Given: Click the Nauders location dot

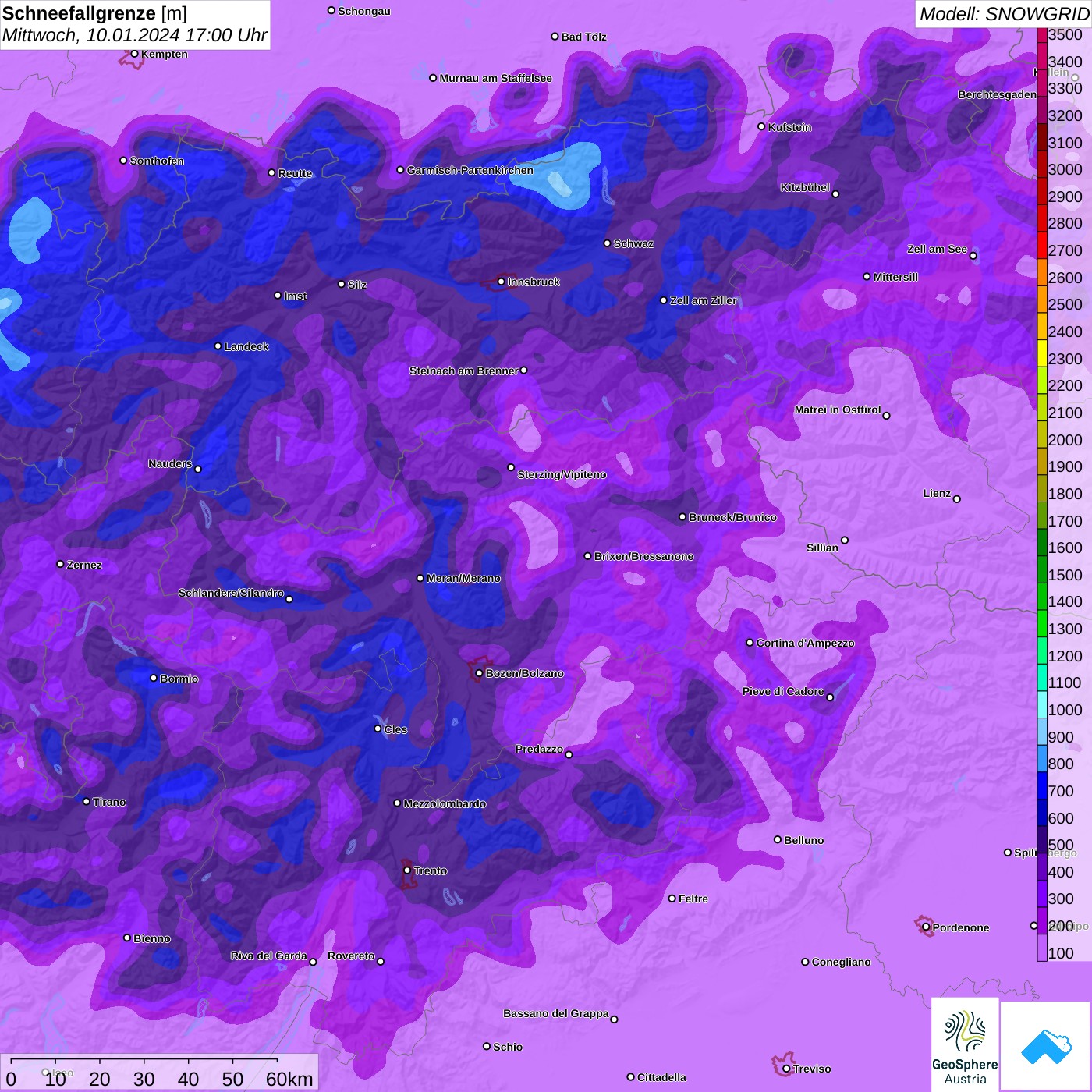Looking at the screenshot, I should [x=198, y=469].
